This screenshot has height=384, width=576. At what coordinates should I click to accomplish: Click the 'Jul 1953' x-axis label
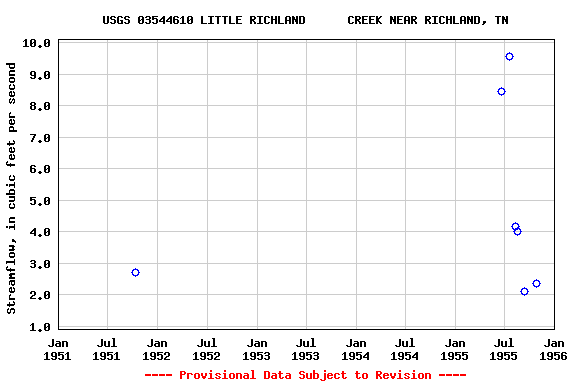pos(306,349)
